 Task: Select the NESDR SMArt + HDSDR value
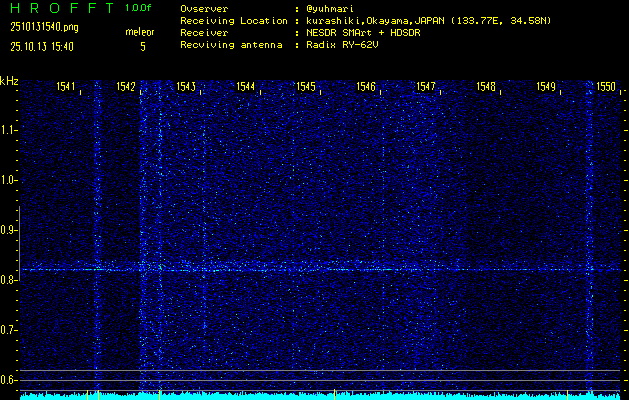363,33
